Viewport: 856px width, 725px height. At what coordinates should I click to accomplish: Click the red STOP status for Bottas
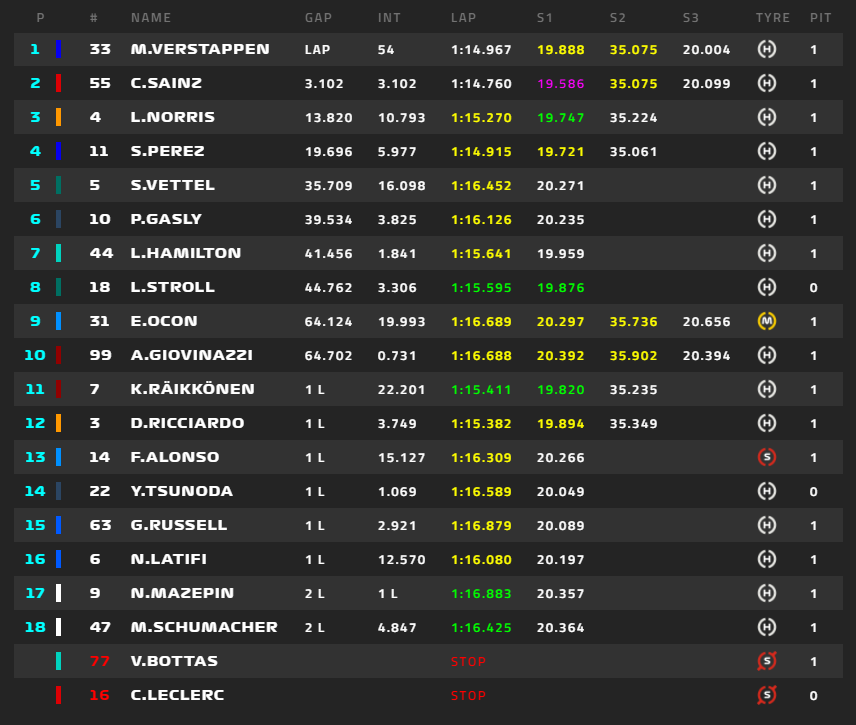pos(468,662)
